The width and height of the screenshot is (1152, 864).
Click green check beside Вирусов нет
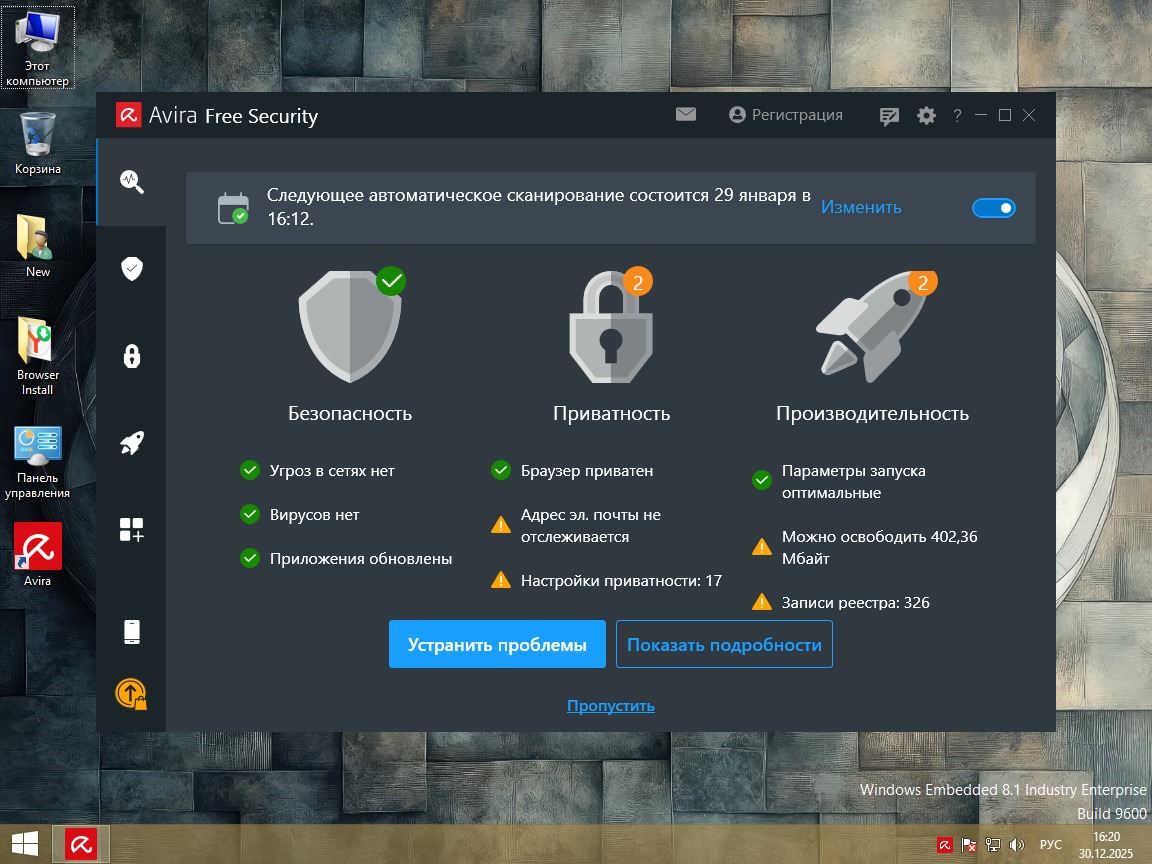coord(250,514)
